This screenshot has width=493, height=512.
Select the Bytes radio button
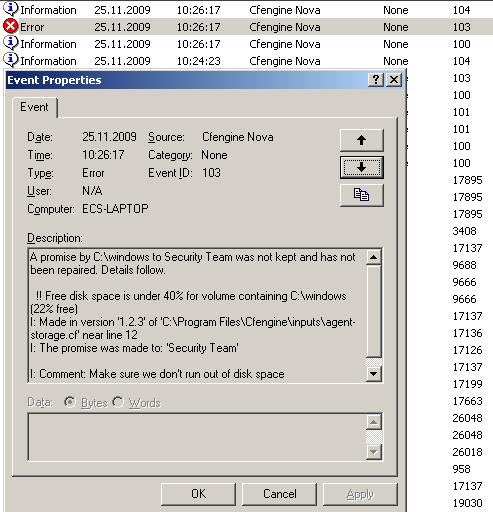(x=70, y=402)
